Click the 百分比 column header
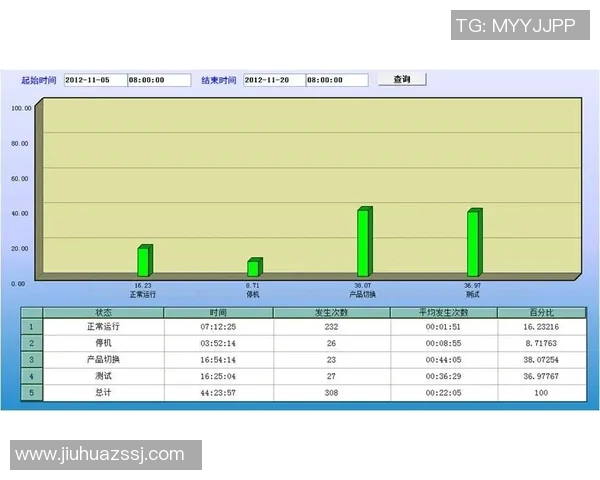 point(541,313)
